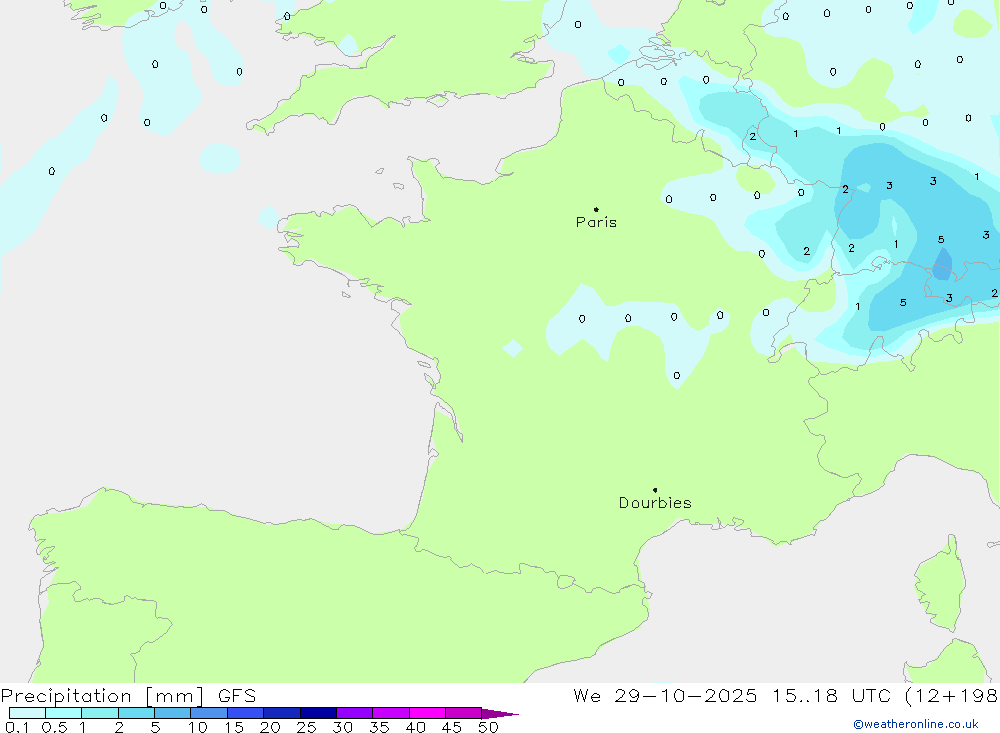Select the black dot marker above Dourbies
This screenshot has height=733, width=1000.
[x=655, y=490]
